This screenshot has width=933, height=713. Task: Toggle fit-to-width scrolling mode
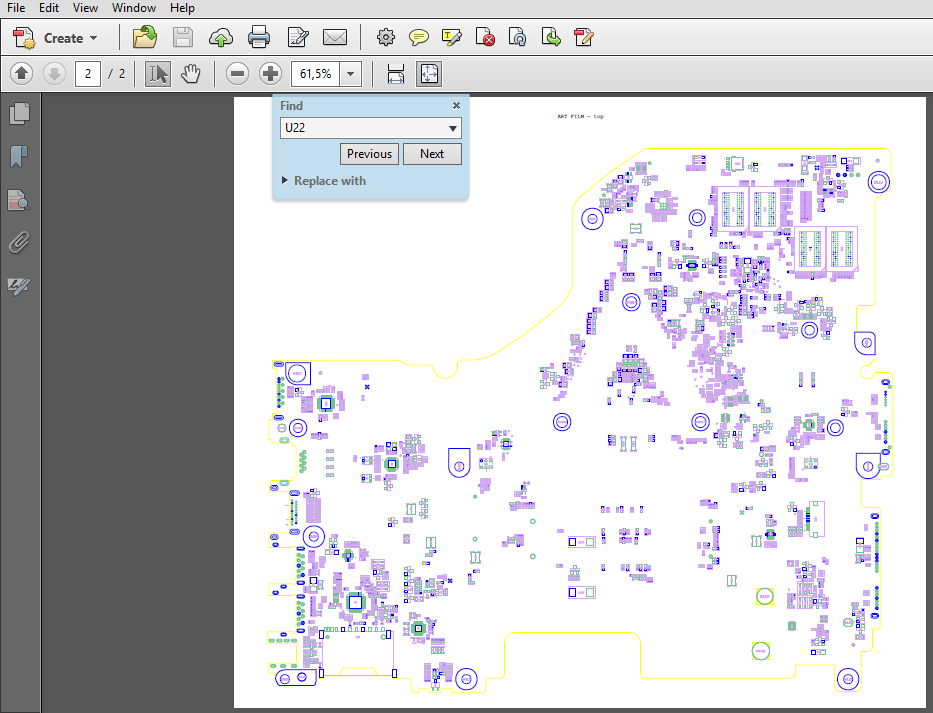click(395, 74)
